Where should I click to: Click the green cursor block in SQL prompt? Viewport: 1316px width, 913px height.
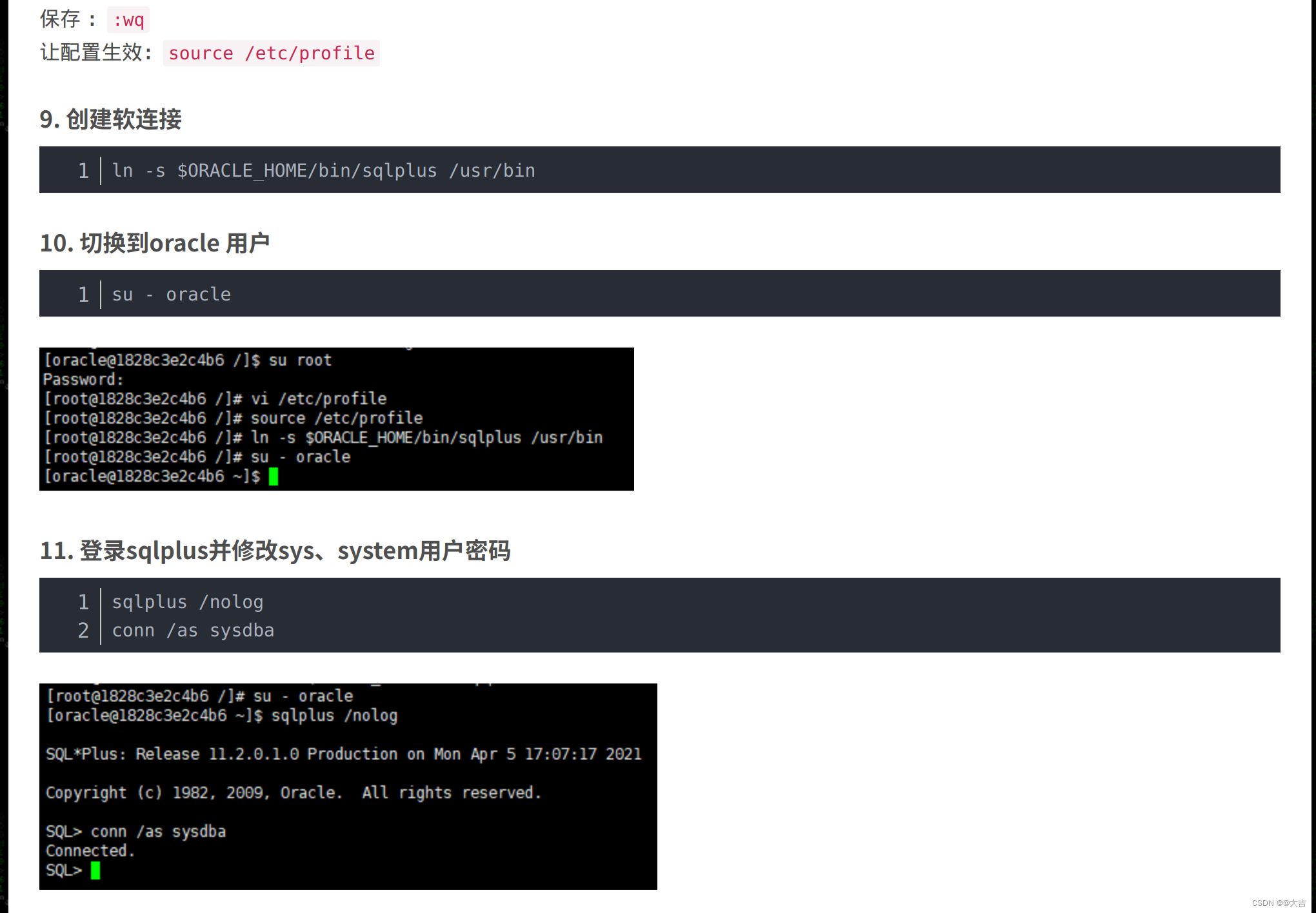click(x=95, y=870)
